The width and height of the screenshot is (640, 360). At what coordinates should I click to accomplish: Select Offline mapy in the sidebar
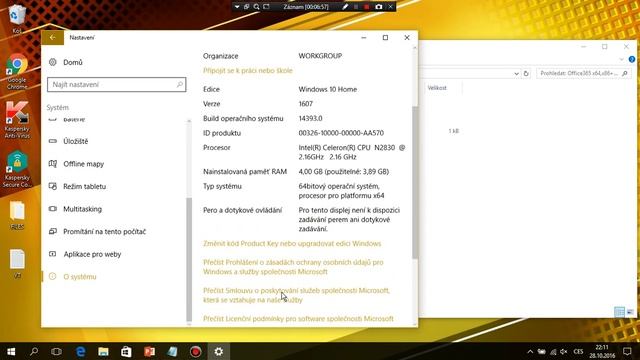pos(83,164)
